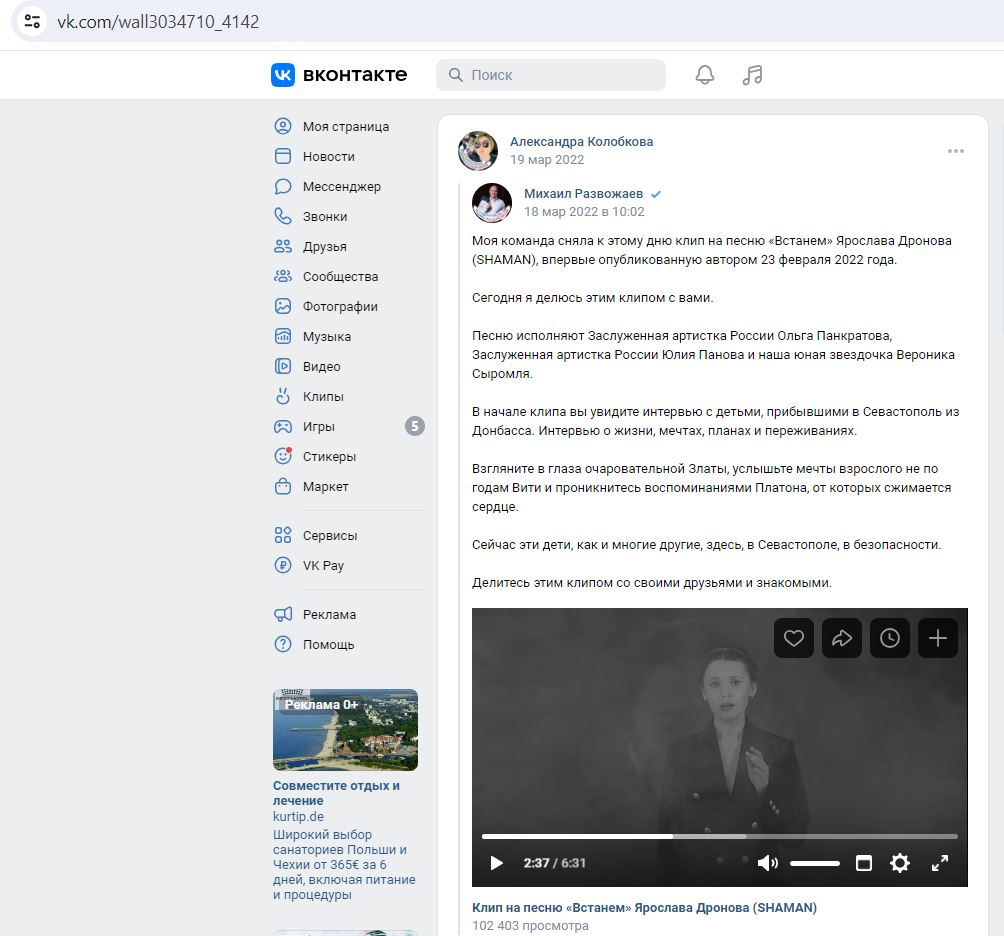1004x936 pixels.
Task: Select Друзья menu label
Action: tap(325, 246)
